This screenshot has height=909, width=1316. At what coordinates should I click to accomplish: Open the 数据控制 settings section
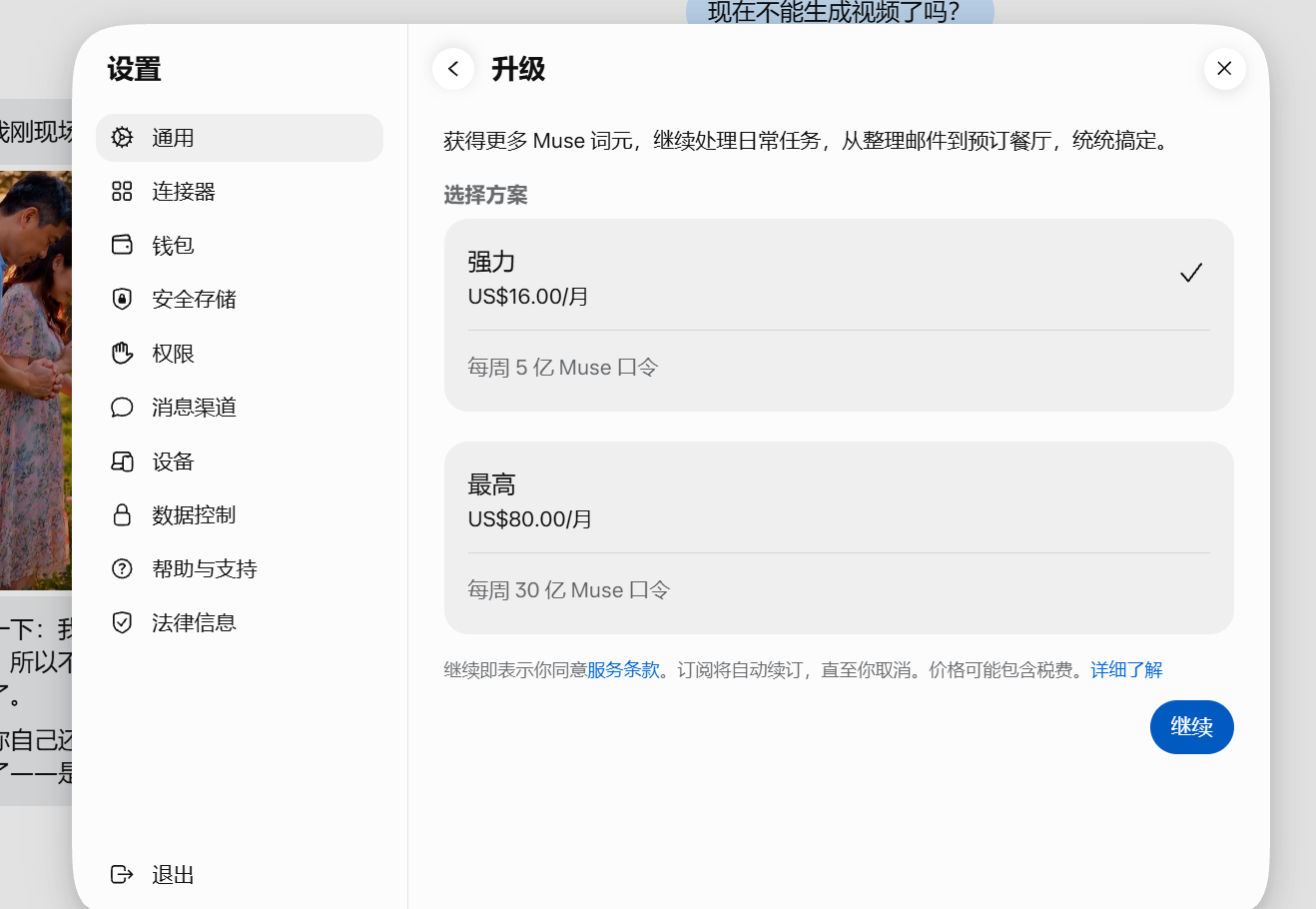pyautogui.click(x=240, y=514)
